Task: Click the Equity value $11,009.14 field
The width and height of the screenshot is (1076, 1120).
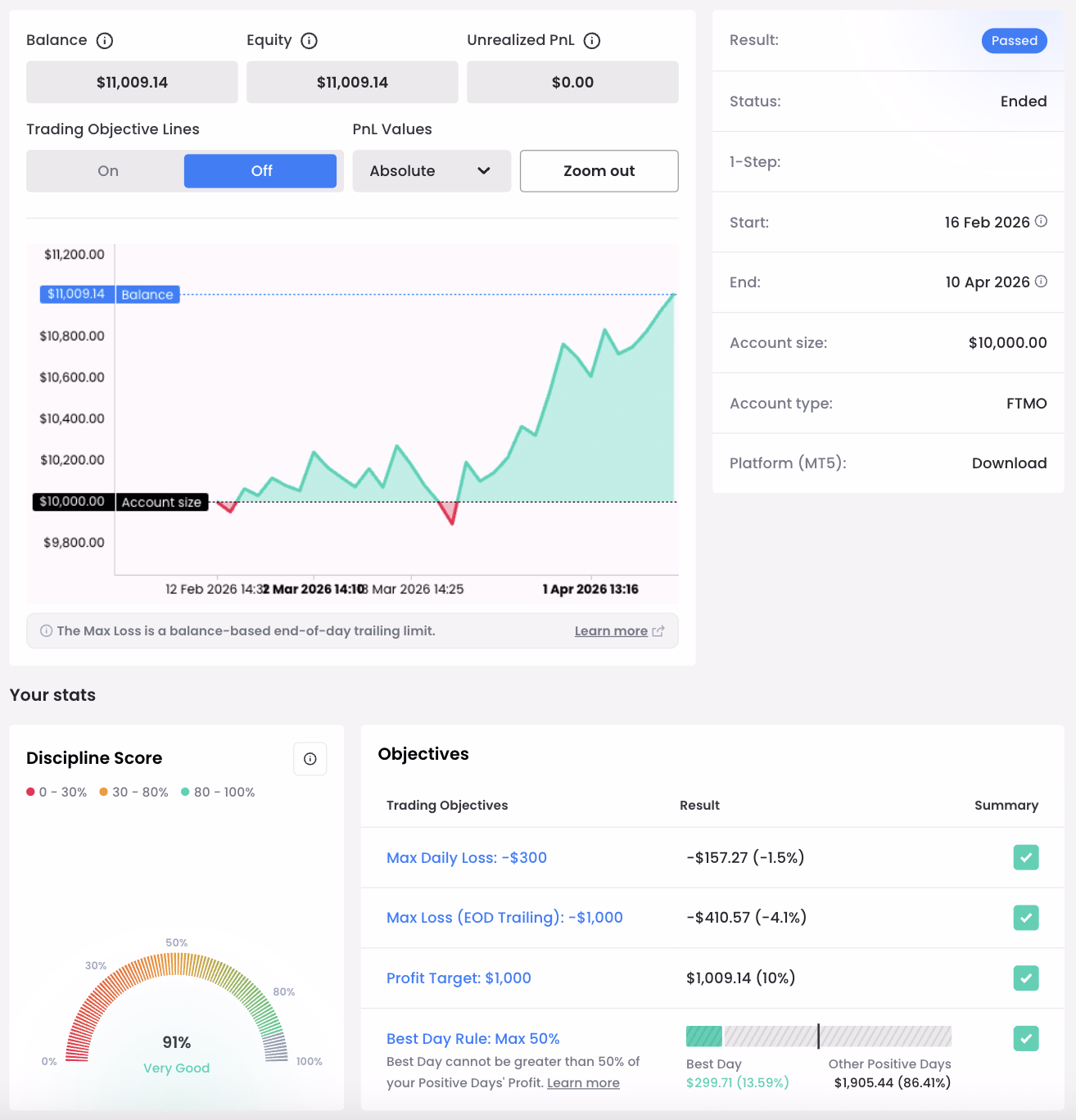Action: click(352, 82)
